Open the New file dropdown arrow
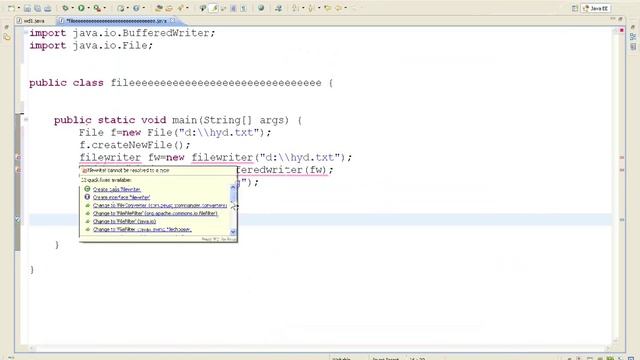Screen dimensions: 640x360 19,8
